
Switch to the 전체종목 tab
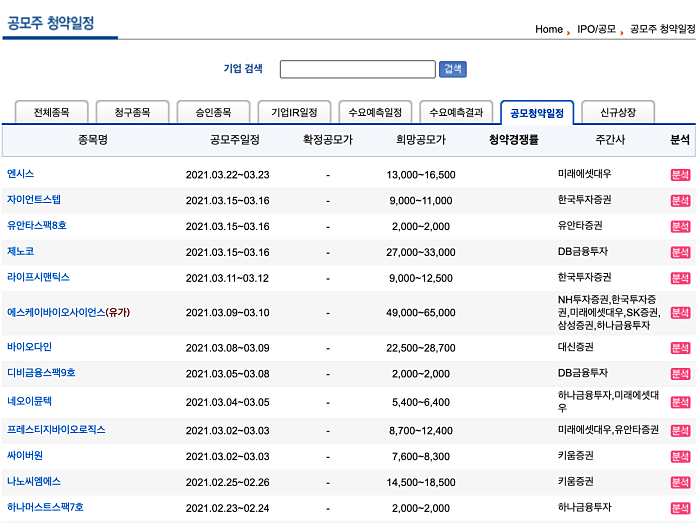pos(52,112)
